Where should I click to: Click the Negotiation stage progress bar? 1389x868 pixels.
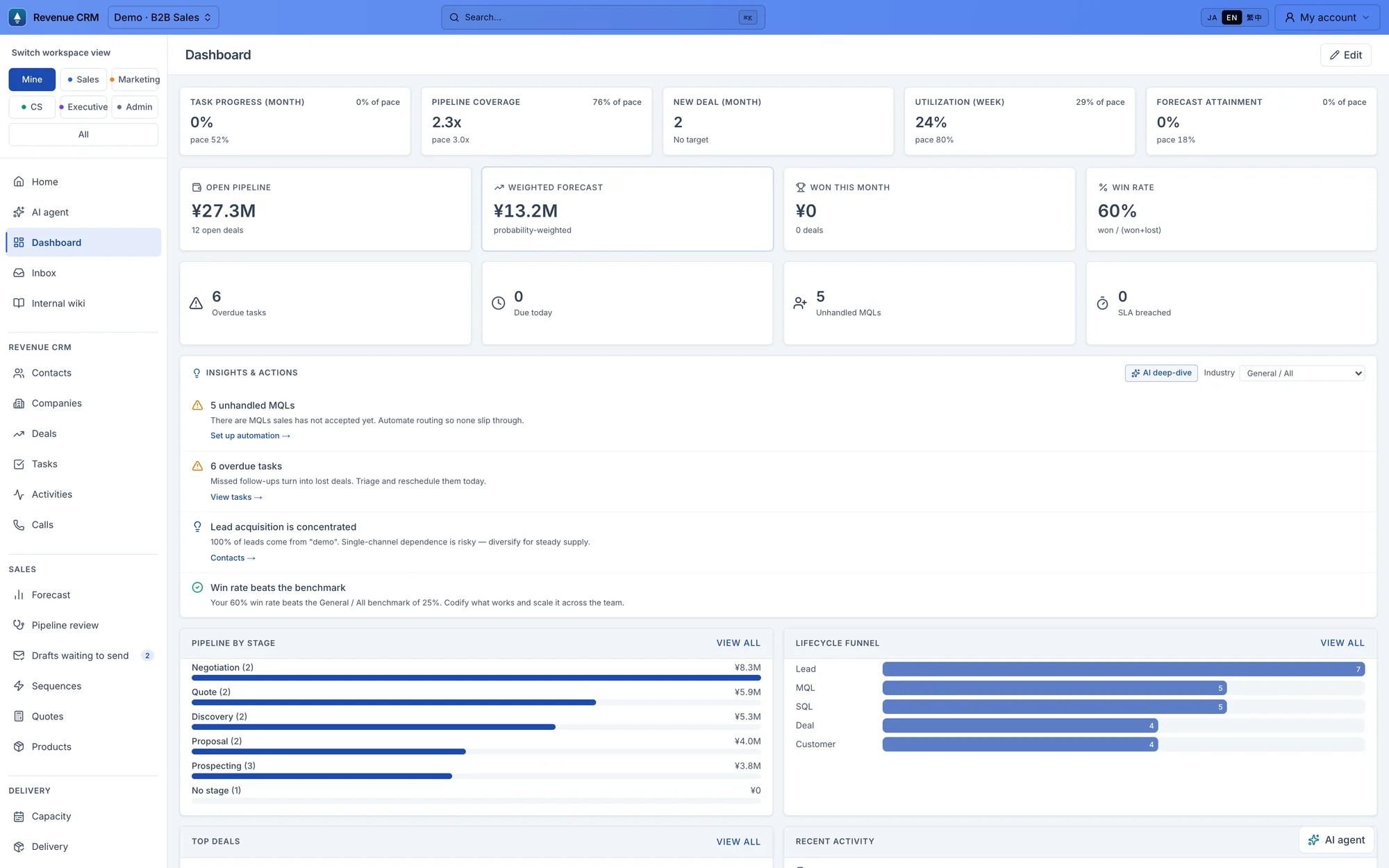pyautogui.click(x=476, y=678)
